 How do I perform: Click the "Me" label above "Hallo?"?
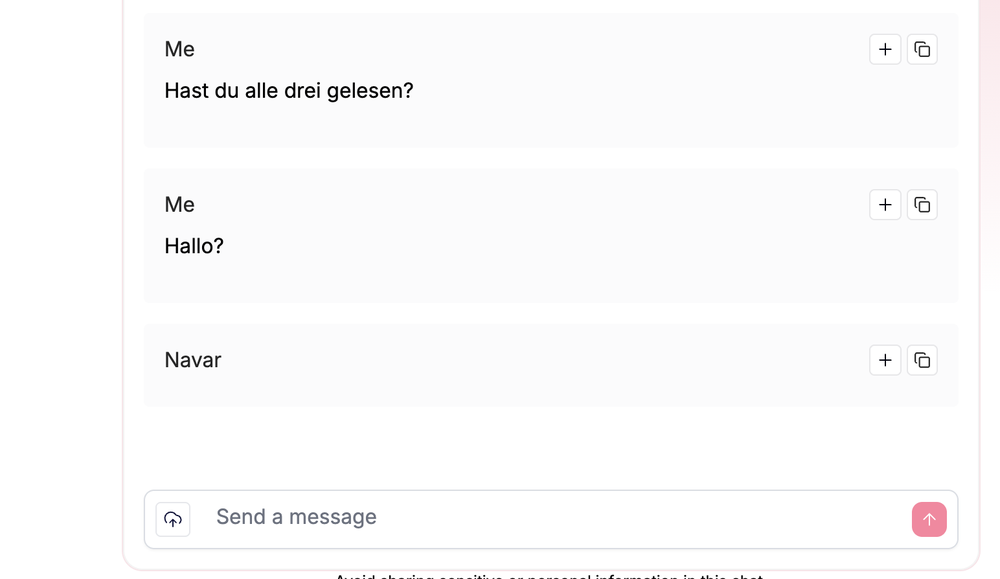coord(180,205)
